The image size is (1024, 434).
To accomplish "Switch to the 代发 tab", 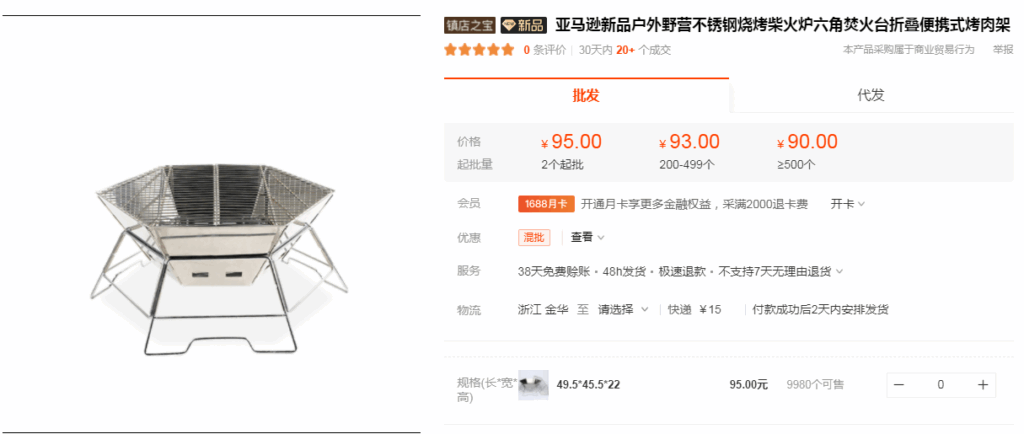I will [871, 95].
